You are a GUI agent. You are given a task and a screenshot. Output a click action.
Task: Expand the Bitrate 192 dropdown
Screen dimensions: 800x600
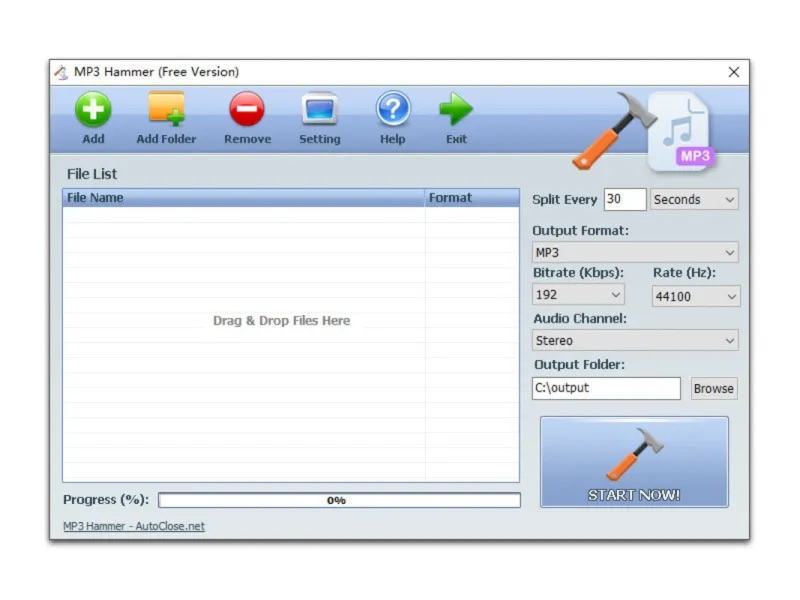coord(578,295)
